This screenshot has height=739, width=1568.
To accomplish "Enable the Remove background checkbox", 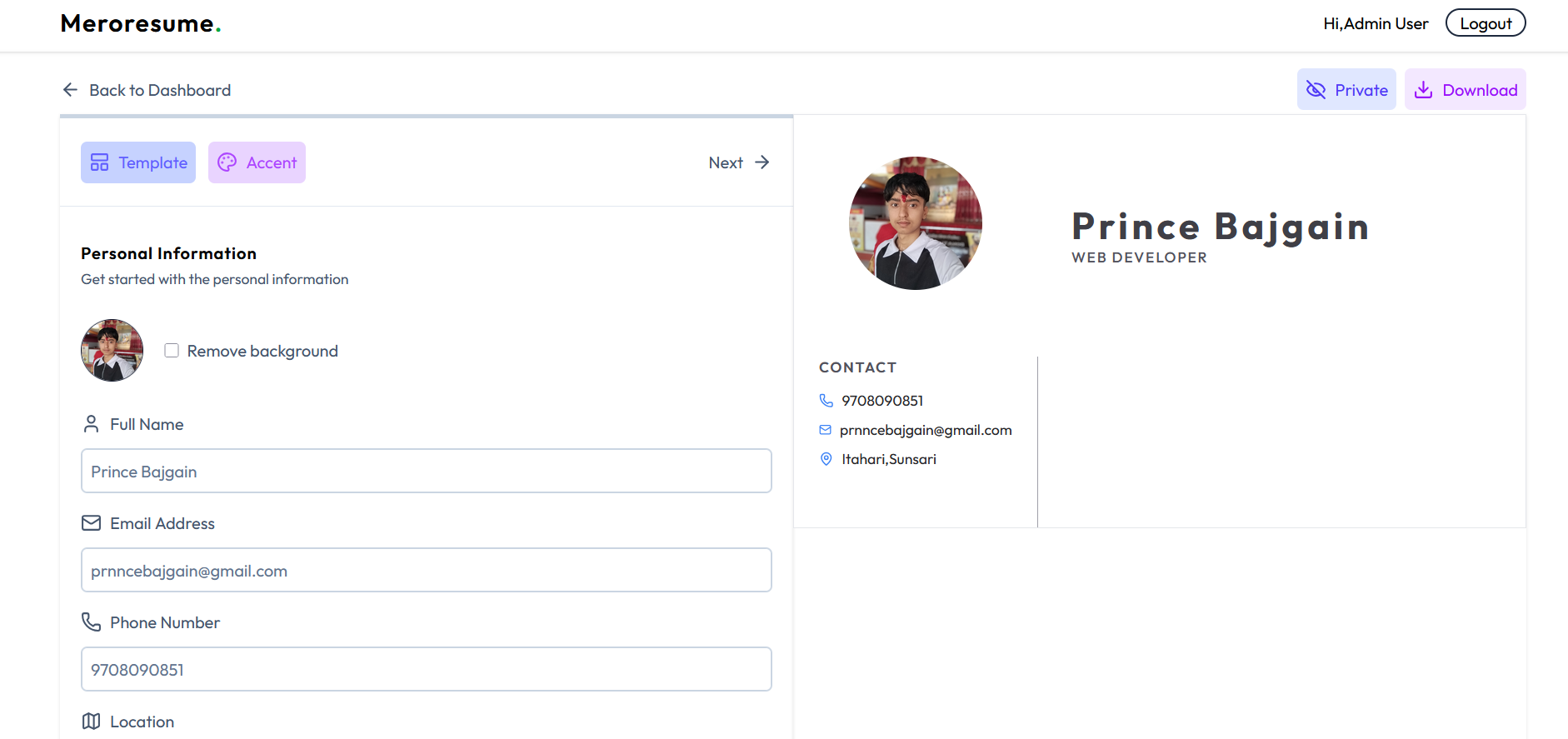I will [172, 351].
